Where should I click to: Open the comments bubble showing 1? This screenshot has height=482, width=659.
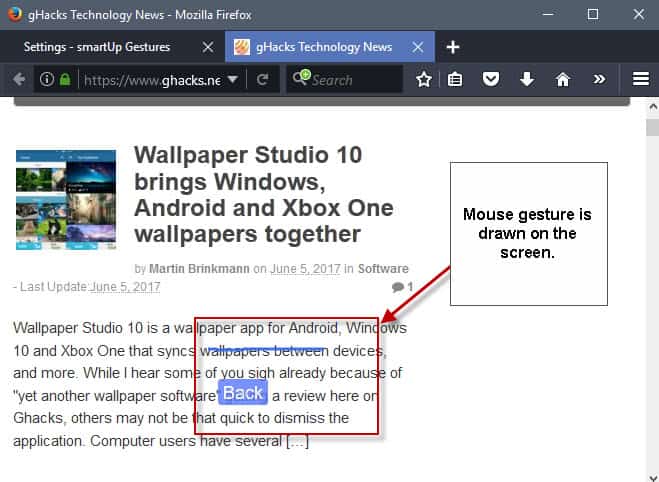(x=402, y=287)
